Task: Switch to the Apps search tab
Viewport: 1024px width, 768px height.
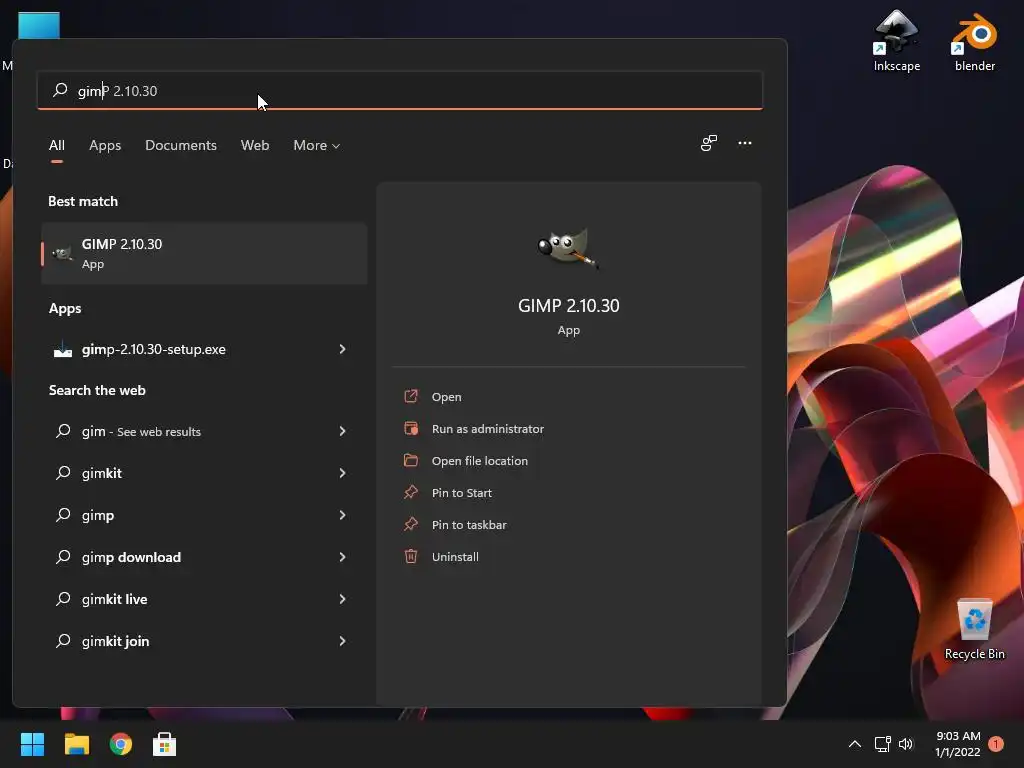Action: point(105,145)
